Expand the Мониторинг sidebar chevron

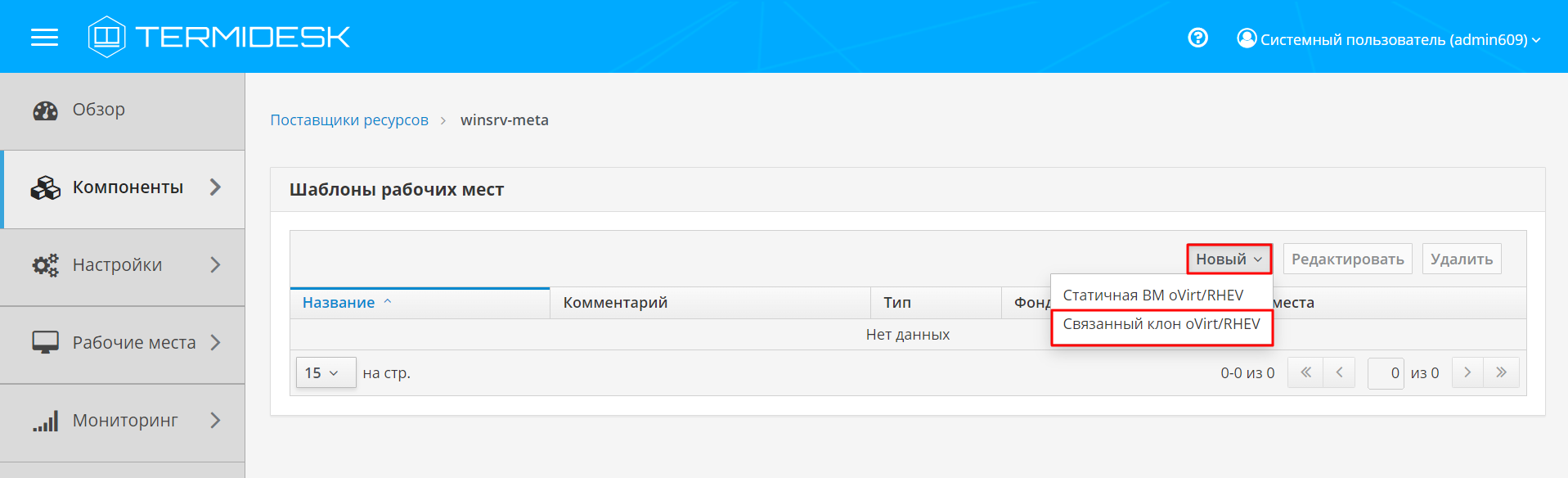[x=215, y=420]
